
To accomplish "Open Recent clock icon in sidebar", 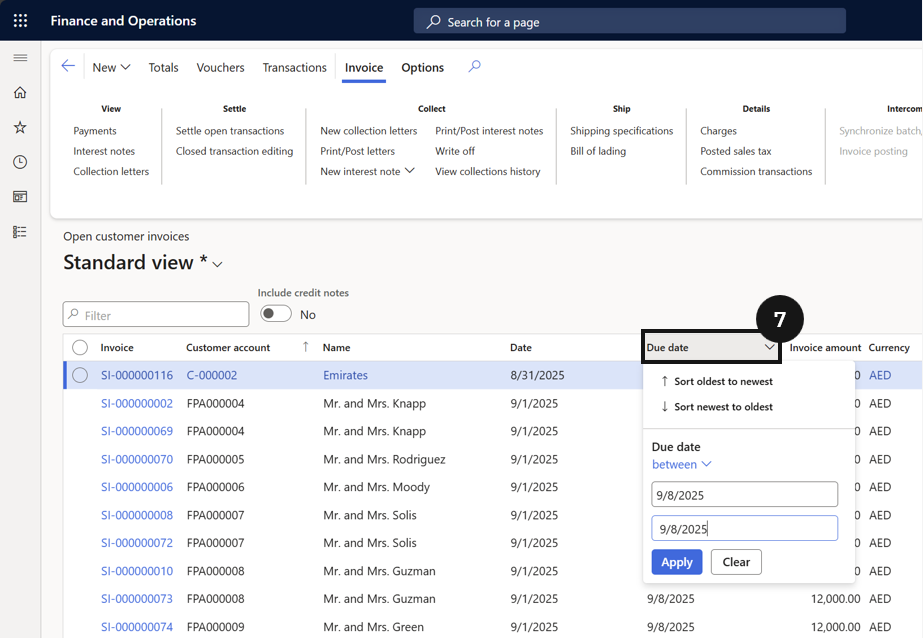I will click(x=21, y=162).
